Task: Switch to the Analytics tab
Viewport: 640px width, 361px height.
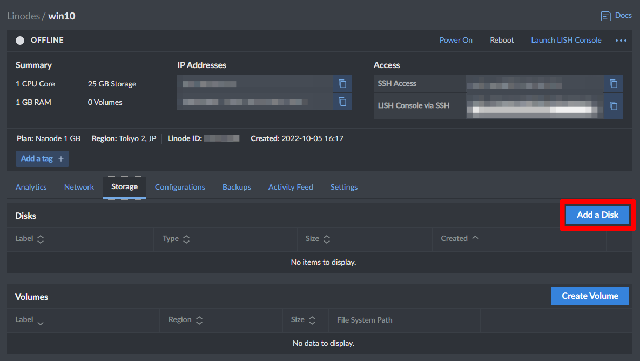Action: [31, 187]
